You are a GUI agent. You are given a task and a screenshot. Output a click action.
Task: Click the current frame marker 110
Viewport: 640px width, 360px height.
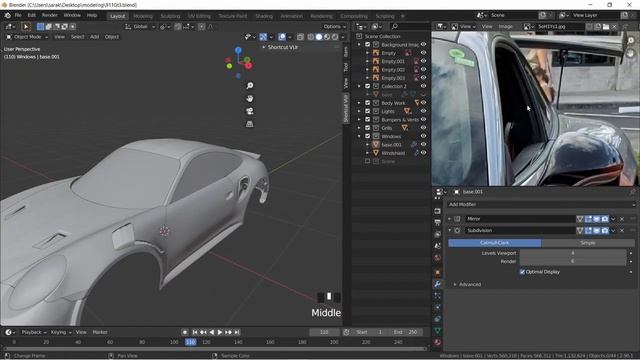[x=191, y=342]
